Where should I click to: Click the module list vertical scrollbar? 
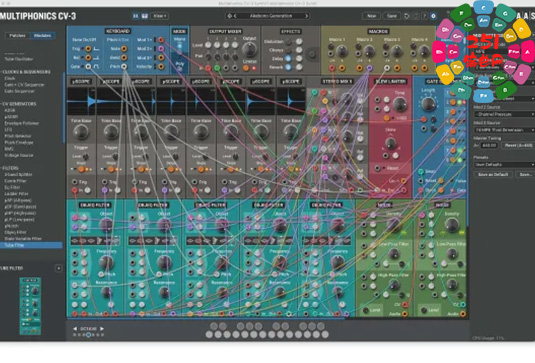tap(63, 107)
